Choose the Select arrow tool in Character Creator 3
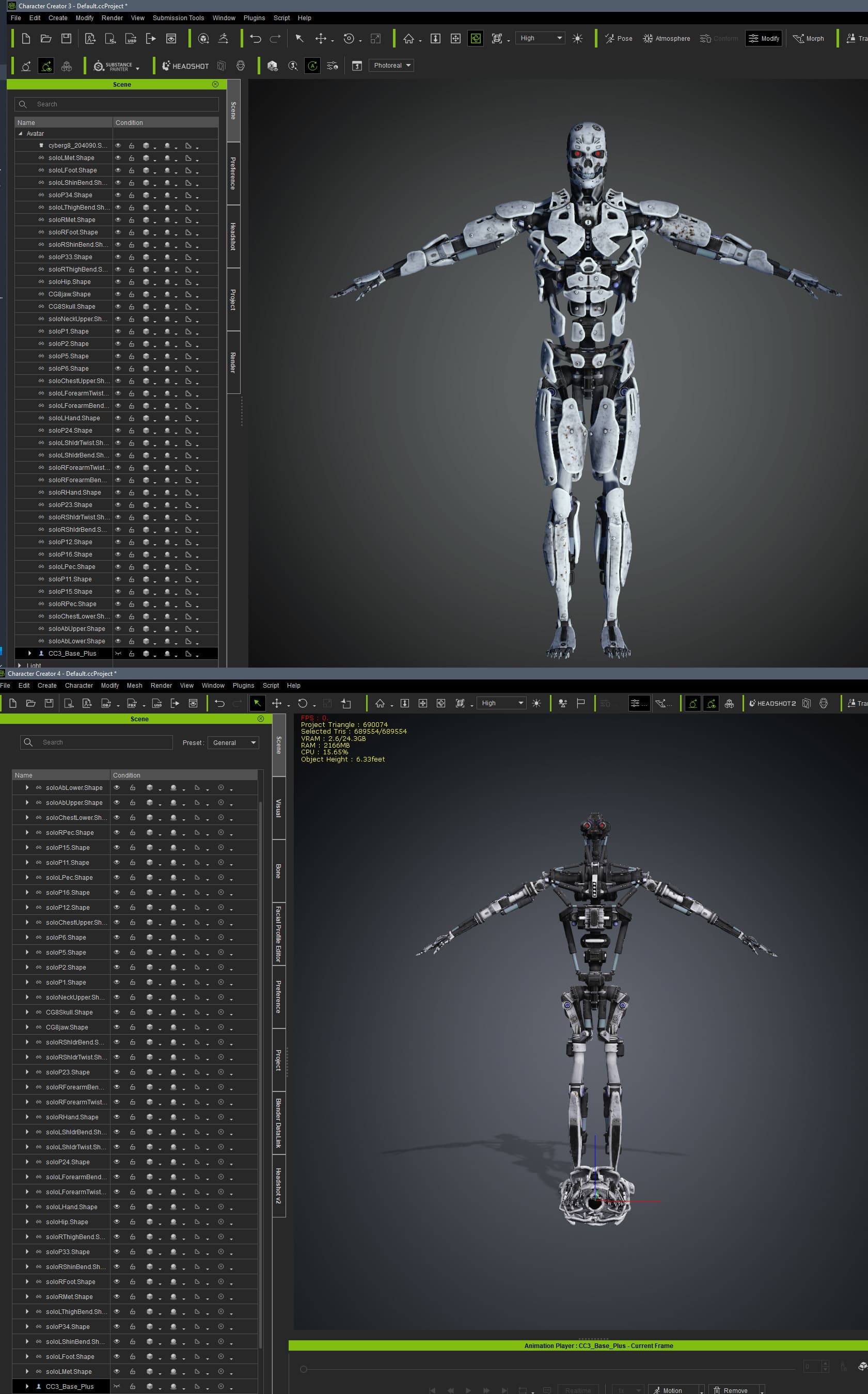The height and width of the screenshot is (1394, 868). click(x=299, y=38)
